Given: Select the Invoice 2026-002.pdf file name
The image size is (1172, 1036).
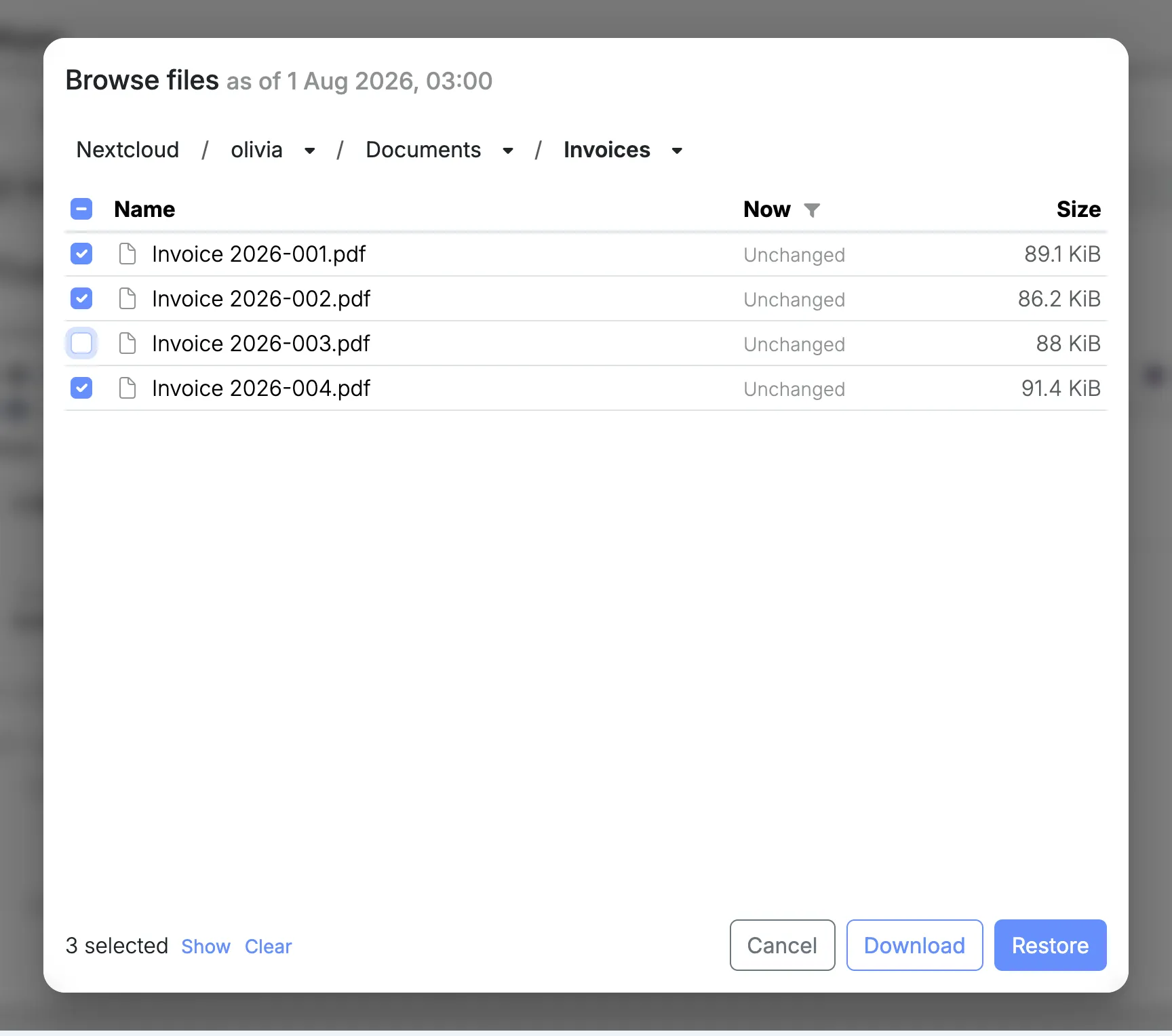Looking at the screenshot, I should (261, 298).
